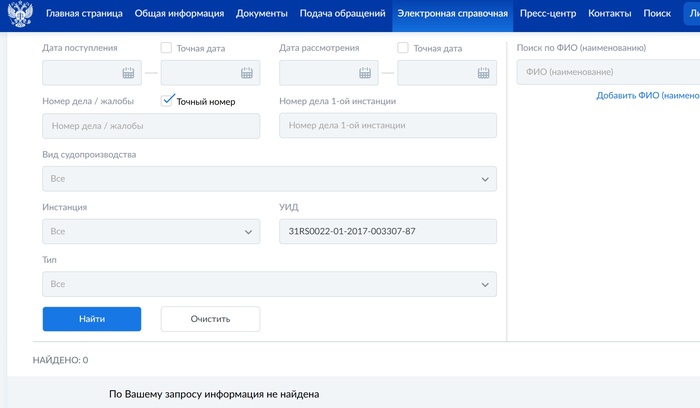The height and width of the screenshot is (408, 700).
Task: Focus the УИД input field
Action: click(387, 231)
